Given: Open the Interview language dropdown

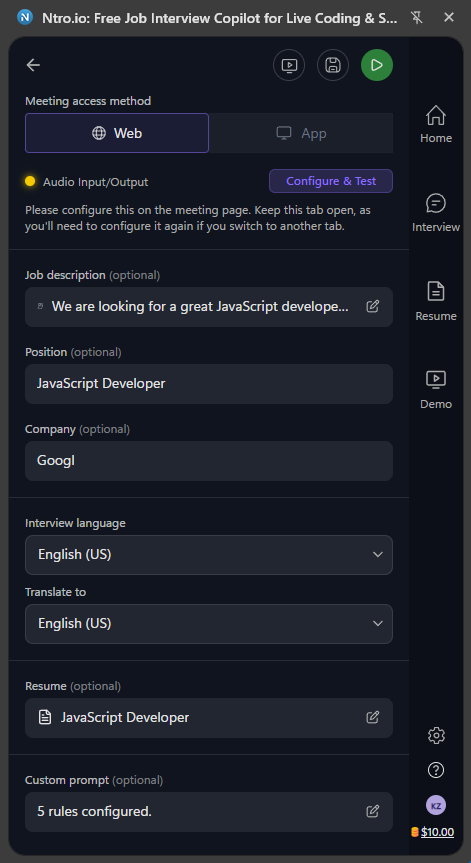Looking at the screenshot, I should pyautogui.click(x=209, y=555).
